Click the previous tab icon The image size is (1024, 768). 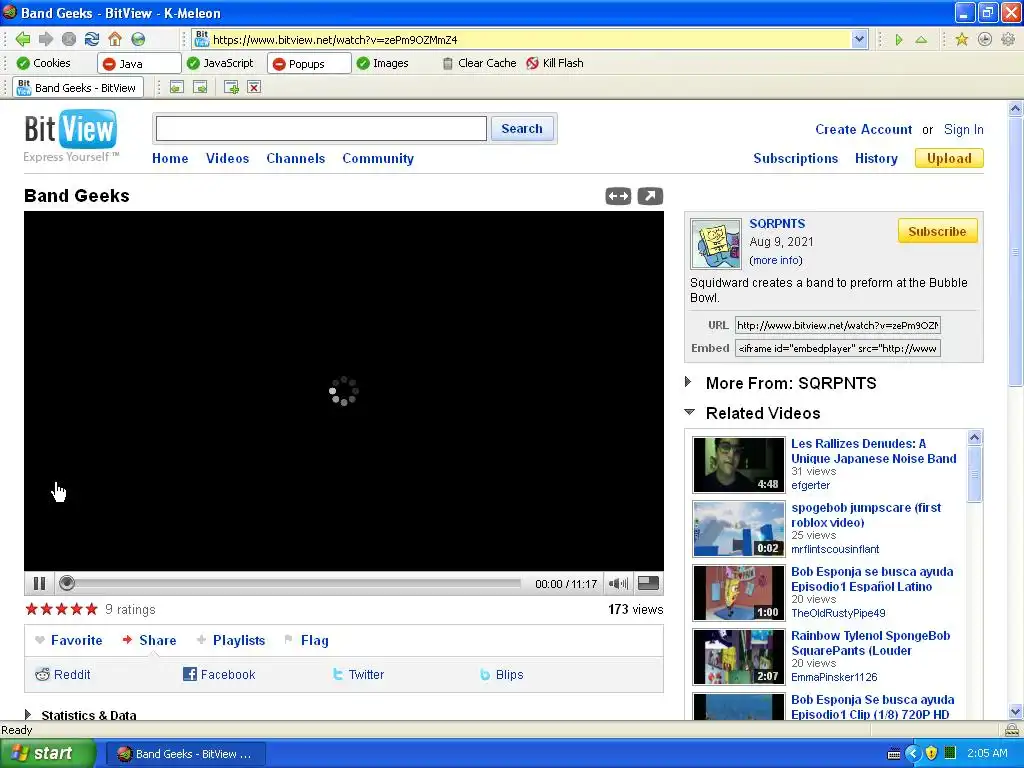[x=176, y=88]
